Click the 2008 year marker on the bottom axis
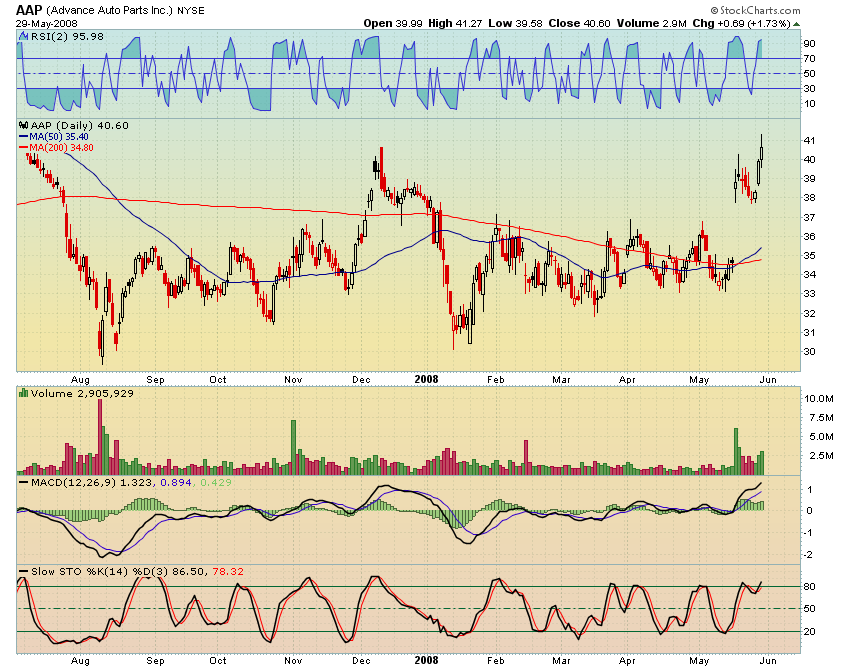 pos(426,660)
